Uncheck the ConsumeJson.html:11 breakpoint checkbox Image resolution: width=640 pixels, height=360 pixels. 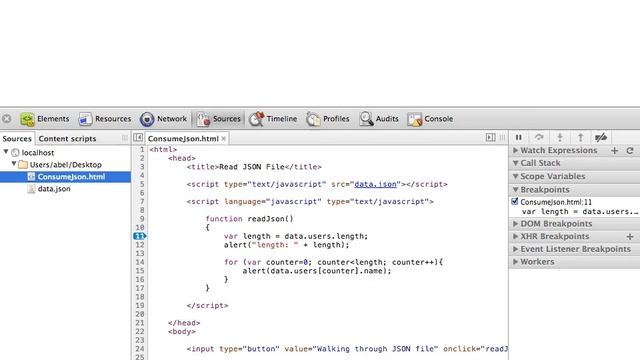pyautogui.click(x=515, y=202)
